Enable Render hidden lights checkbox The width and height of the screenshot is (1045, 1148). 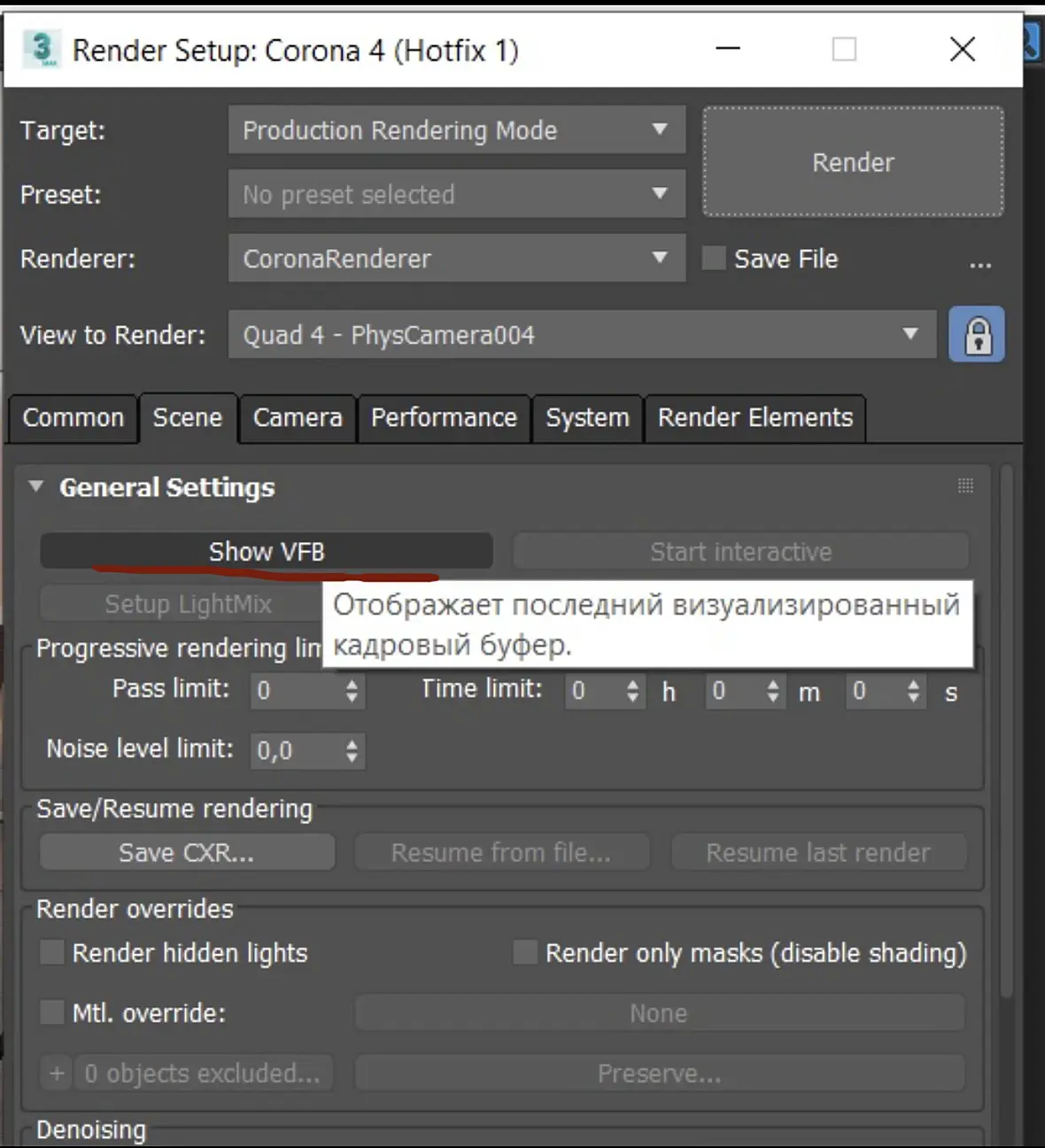pyautogui.click(x=52, y=952)
